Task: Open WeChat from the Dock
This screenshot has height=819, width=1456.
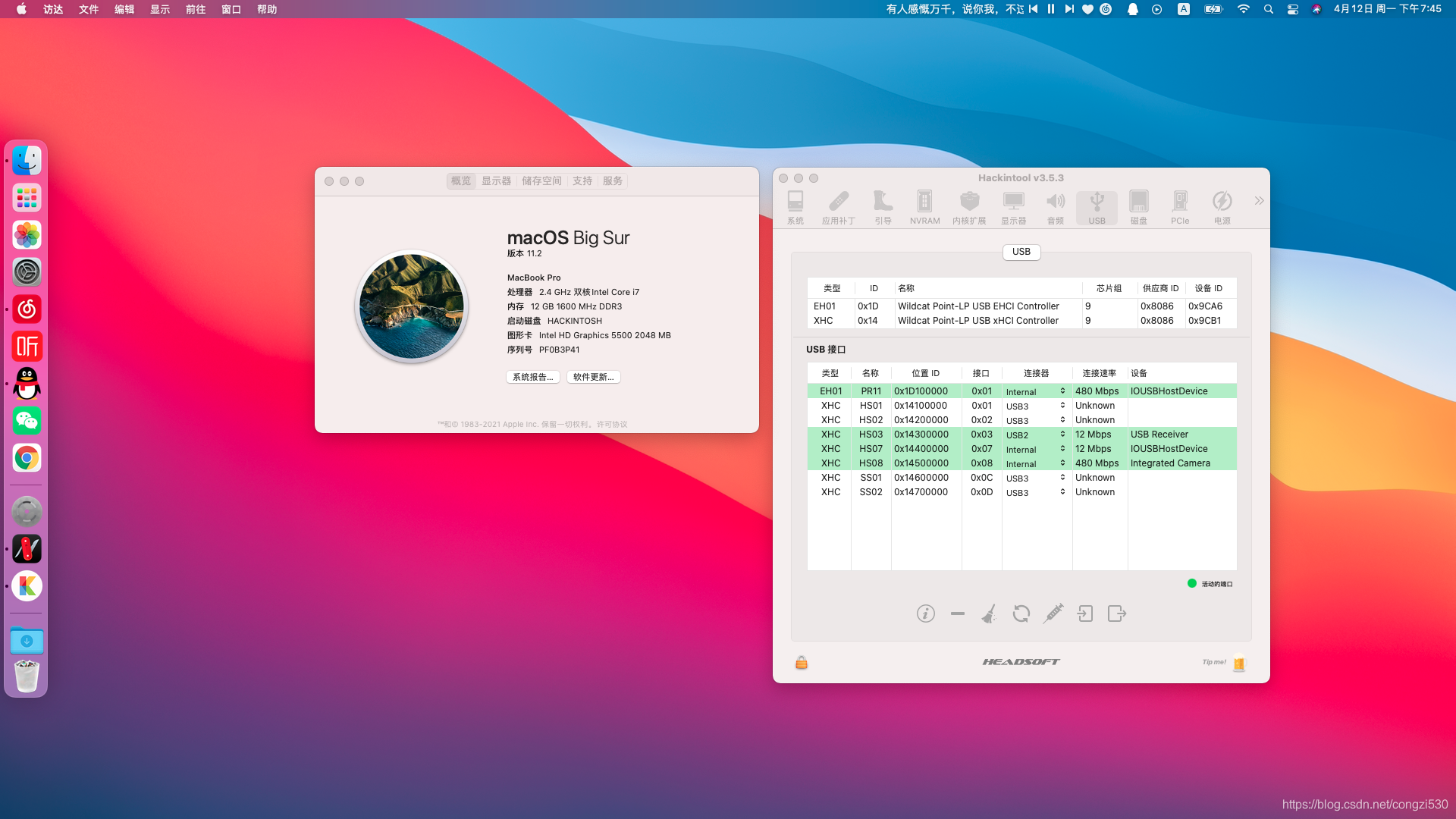Action: click(x=27, y=421)
